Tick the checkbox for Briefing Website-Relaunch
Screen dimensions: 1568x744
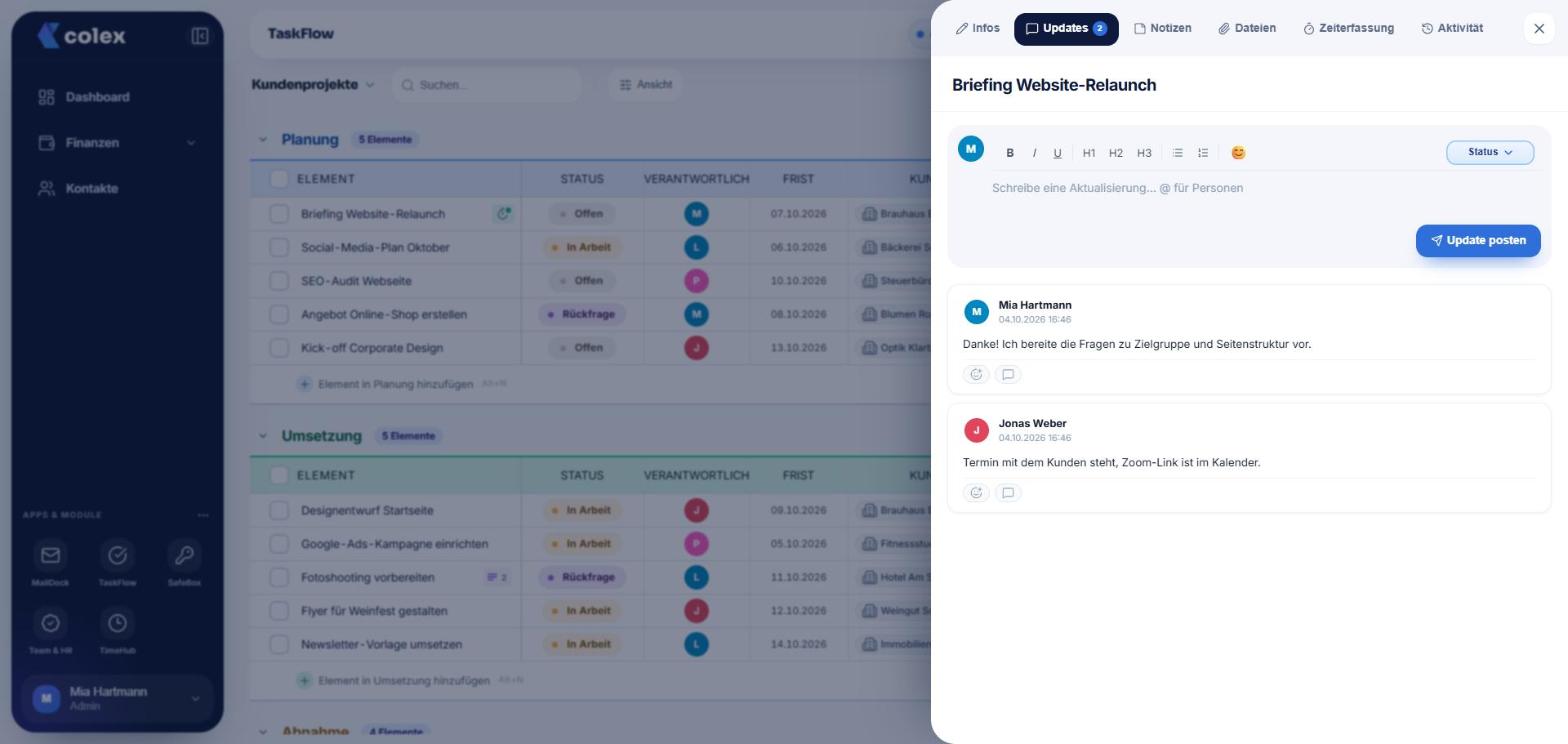point(279,214)
